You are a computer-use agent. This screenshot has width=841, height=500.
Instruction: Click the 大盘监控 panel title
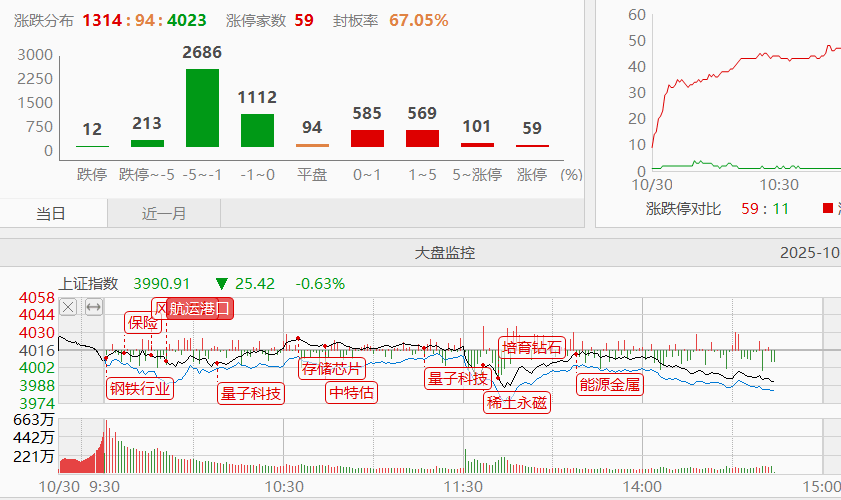point(445,253)
